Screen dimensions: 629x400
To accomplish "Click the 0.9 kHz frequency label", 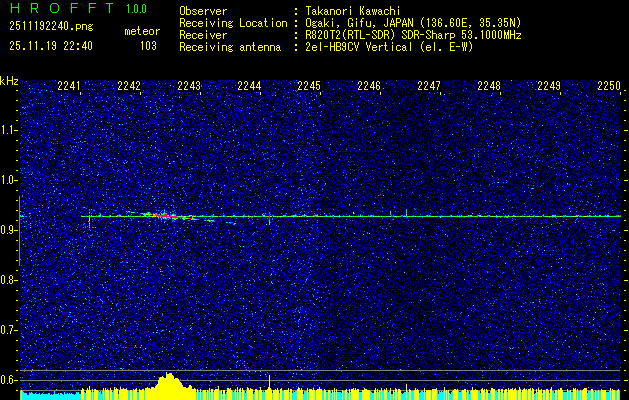I will pos(8,230).
